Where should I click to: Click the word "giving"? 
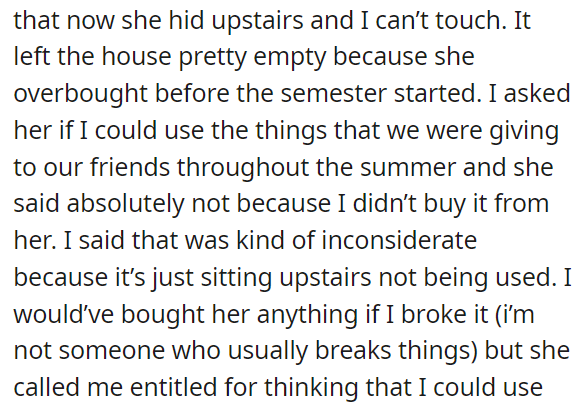tap(524, 130)
